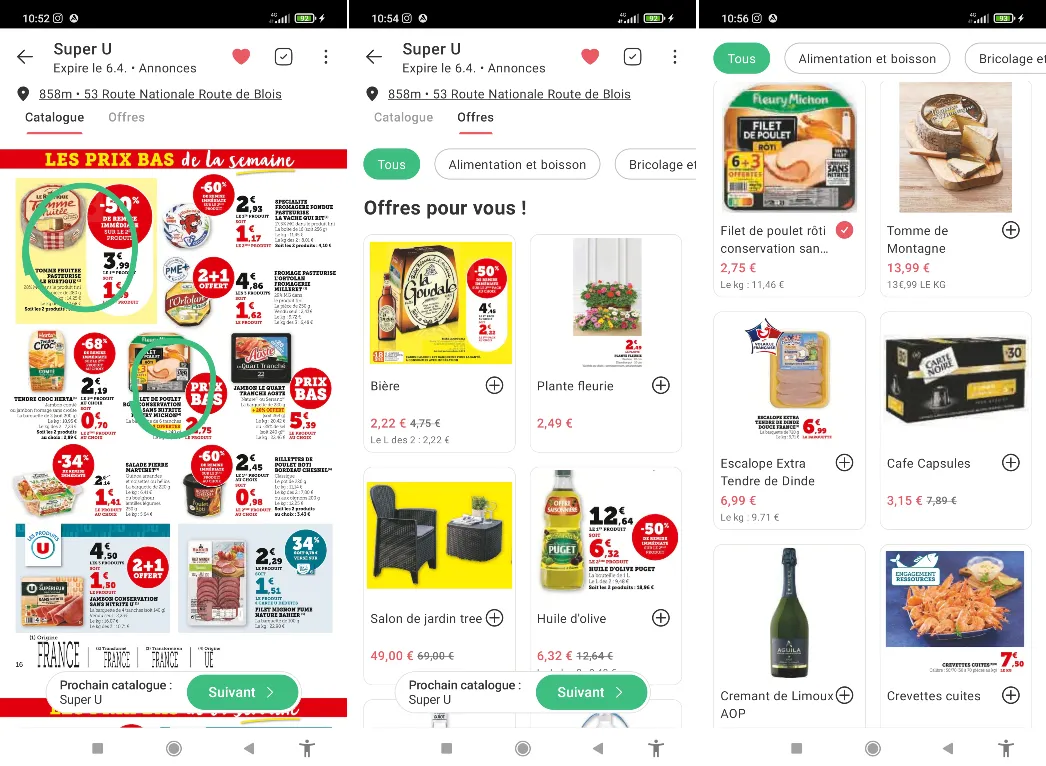Open three-dot overflow menu on Offres screen

pyautogui.click(x=674, y=57)
